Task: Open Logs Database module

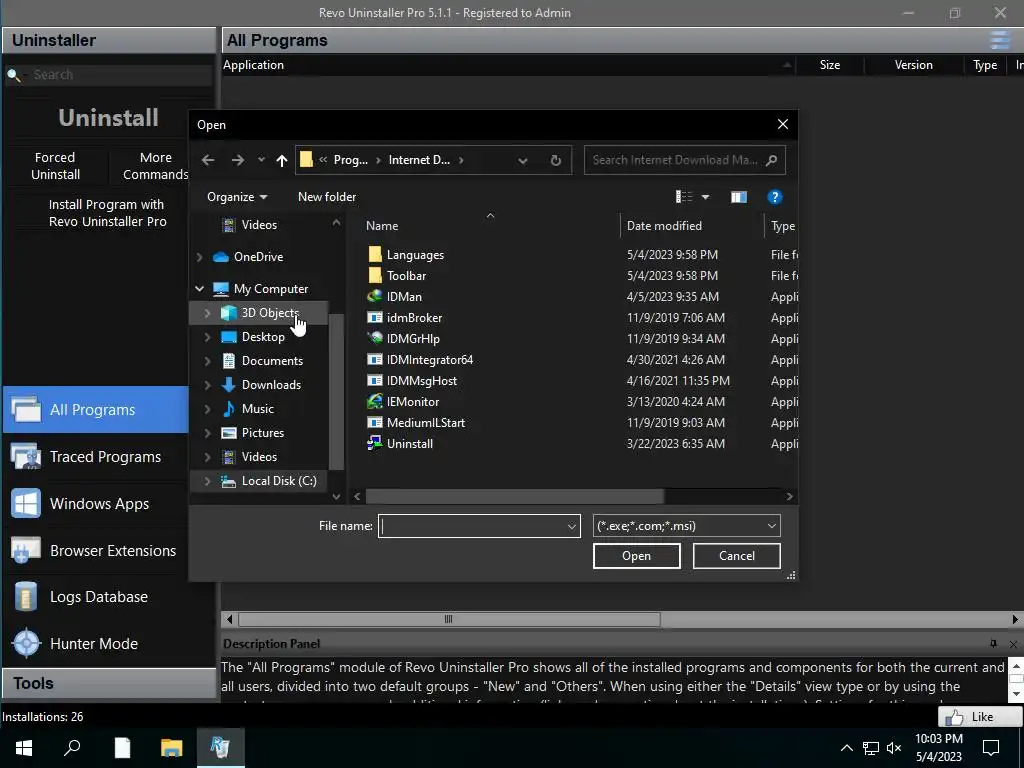Action: click(x=96, y=597)
